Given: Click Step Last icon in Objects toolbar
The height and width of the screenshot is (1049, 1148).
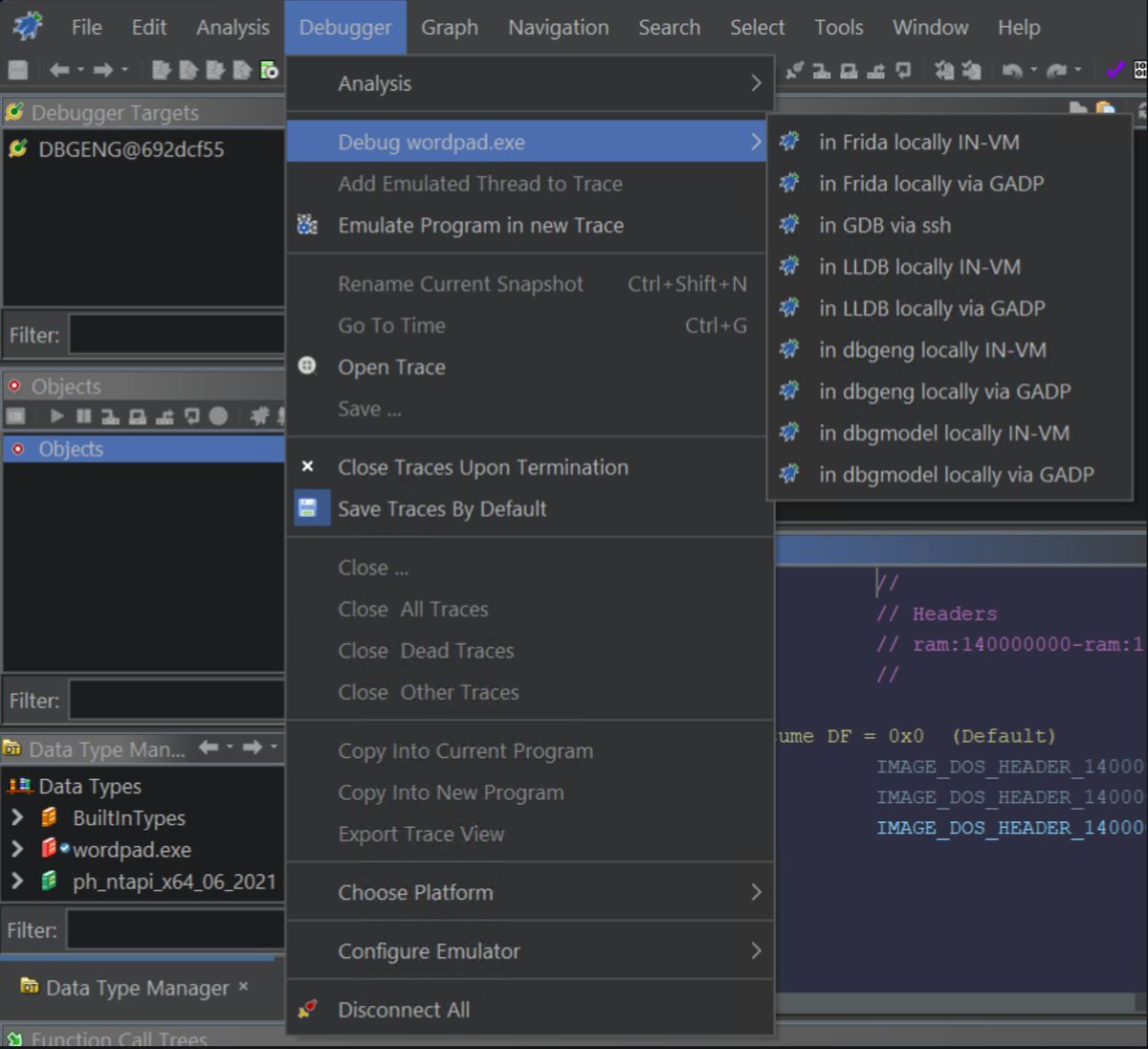Looking at the screenshot, I should [x=191, y=415].
